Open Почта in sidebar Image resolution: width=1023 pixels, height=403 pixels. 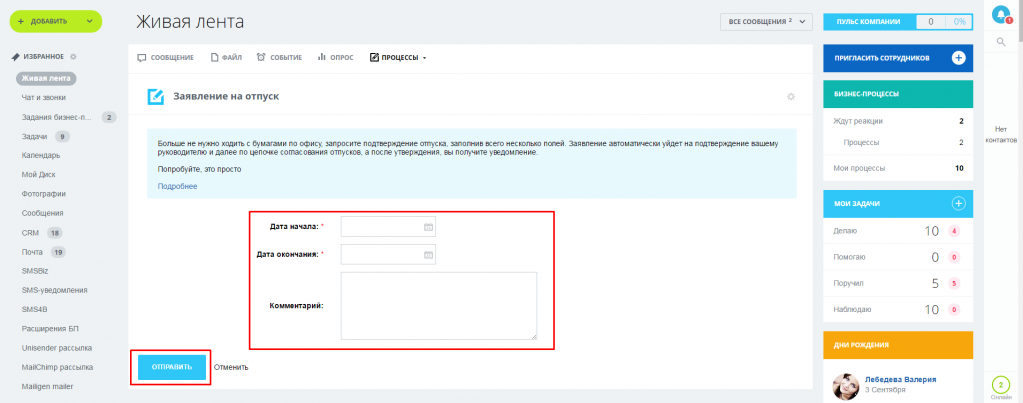32,252
